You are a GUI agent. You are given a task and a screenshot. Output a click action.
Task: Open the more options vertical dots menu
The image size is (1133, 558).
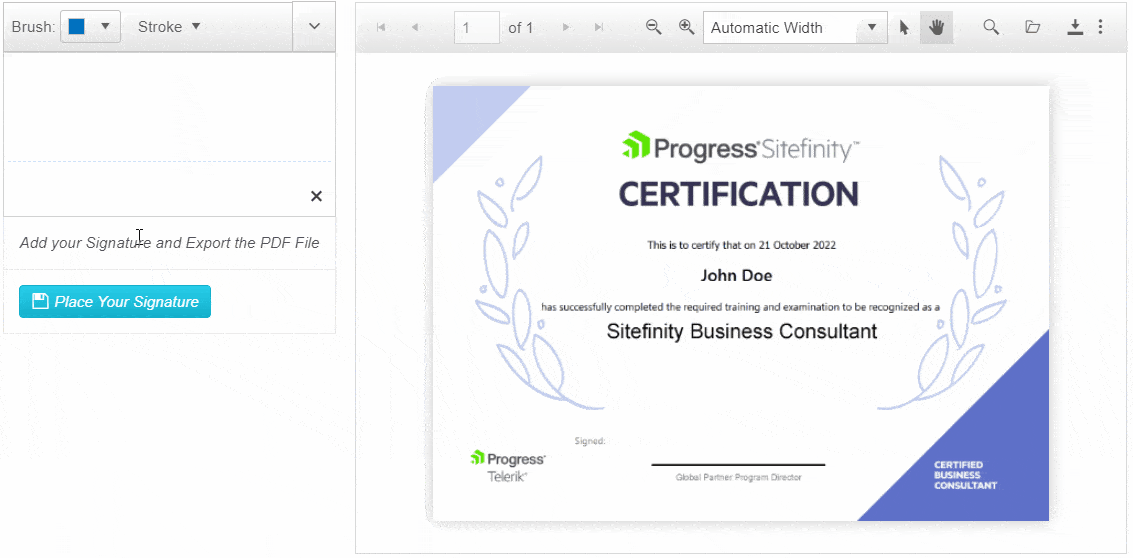click(1100, 27)
